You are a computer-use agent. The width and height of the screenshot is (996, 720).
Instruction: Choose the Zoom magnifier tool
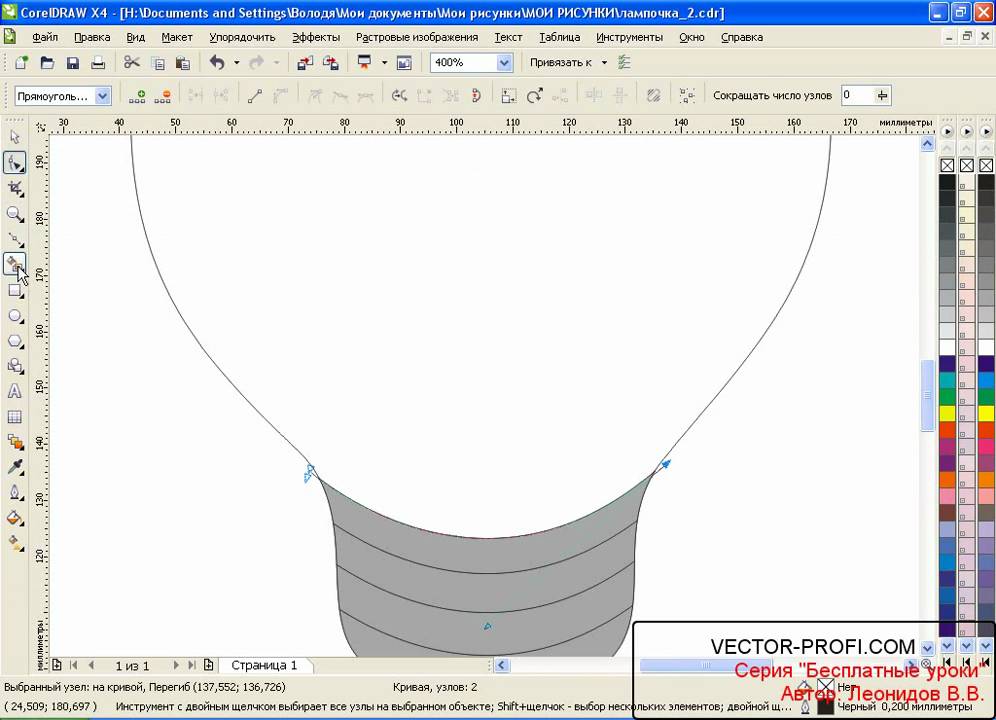click(x=15, y=214)
